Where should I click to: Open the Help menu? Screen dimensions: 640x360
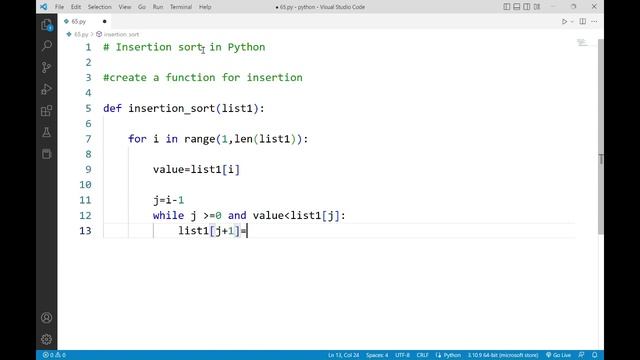(x=205, y=7)
